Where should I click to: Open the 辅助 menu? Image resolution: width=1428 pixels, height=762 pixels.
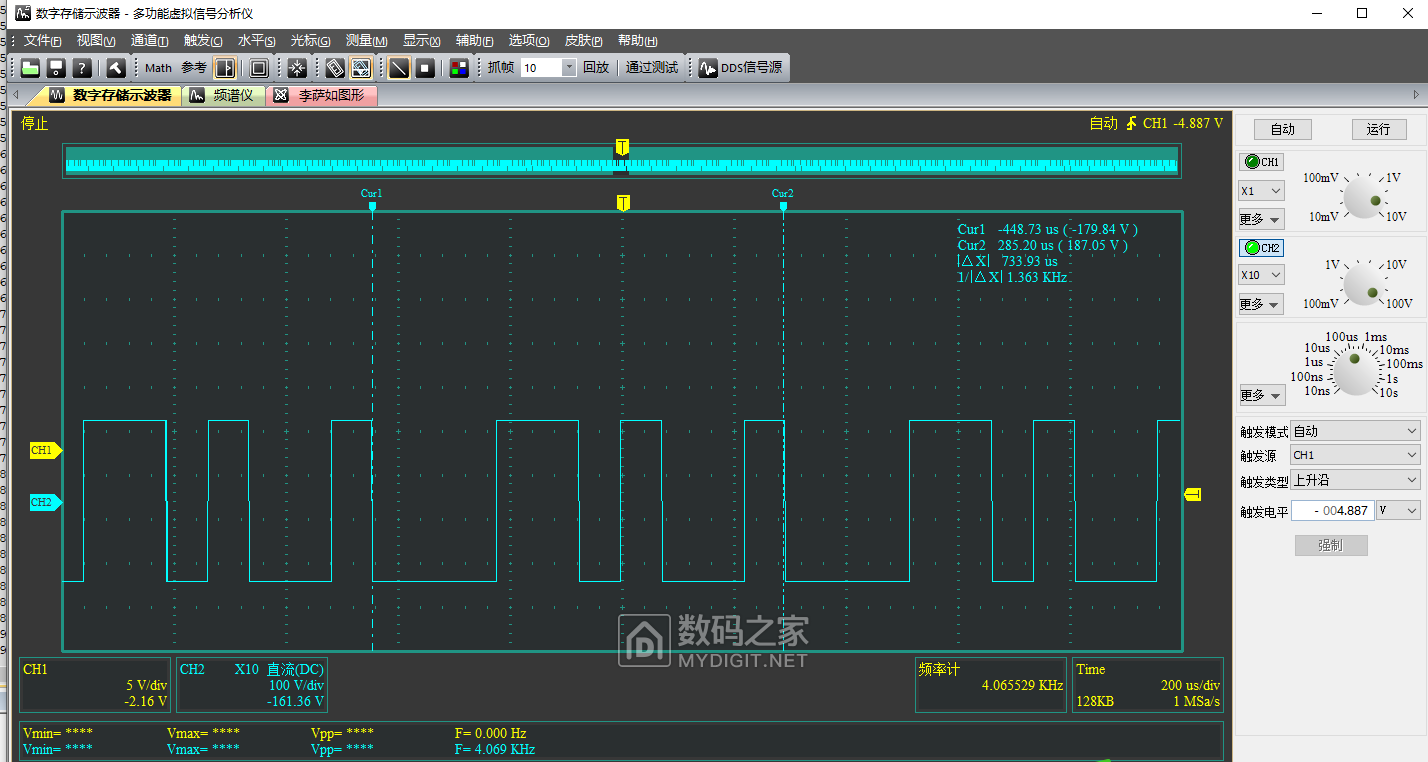coord(474,41)
